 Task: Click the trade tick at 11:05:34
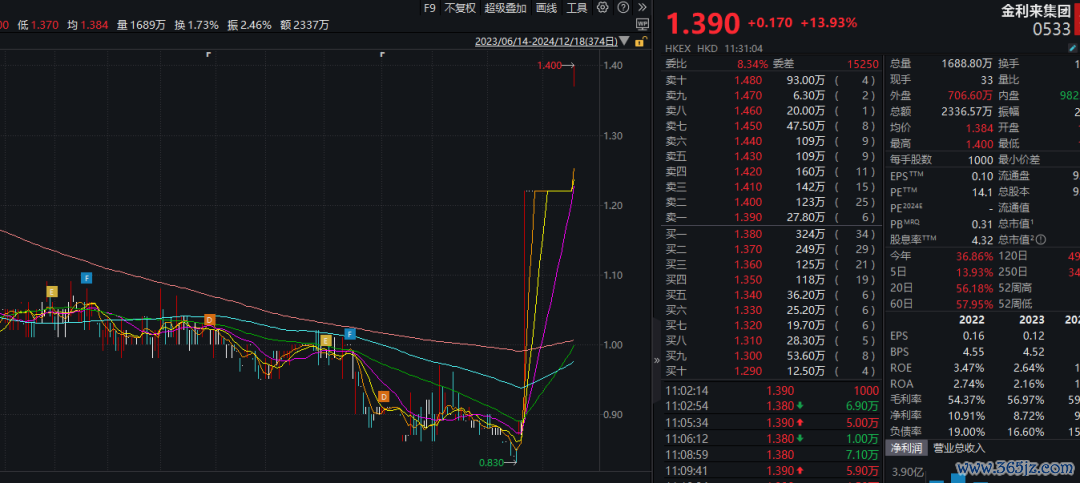[773, 422]
